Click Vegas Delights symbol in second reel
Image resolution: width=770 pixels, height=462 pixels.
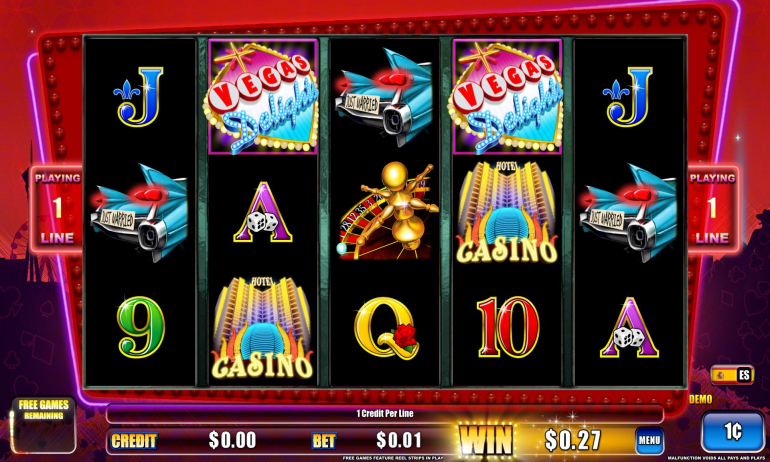click(x=263, y=97)
